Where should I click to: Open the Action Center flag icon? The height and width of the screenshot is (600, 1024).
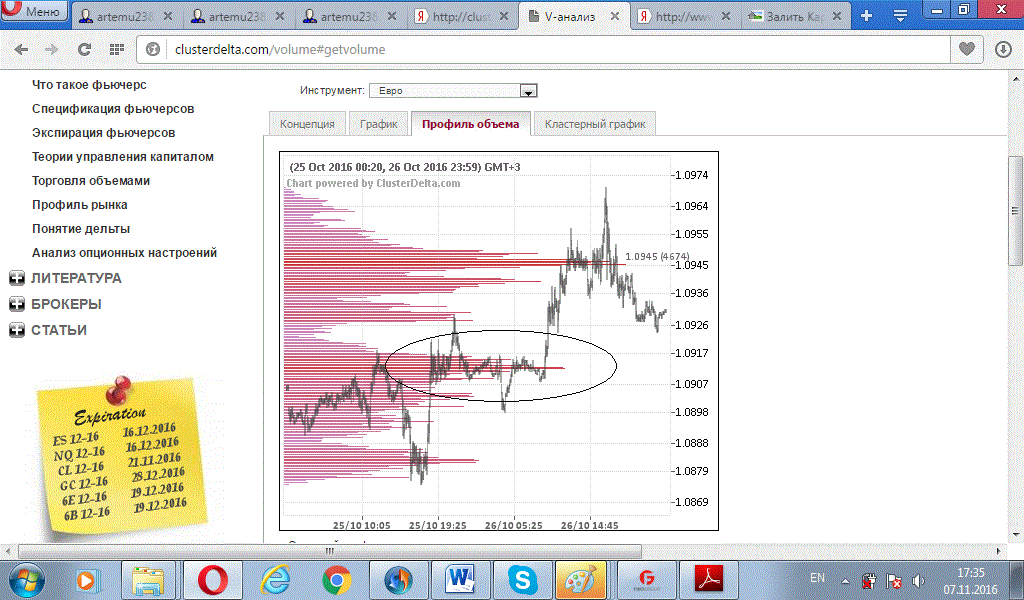coord(893,580)
